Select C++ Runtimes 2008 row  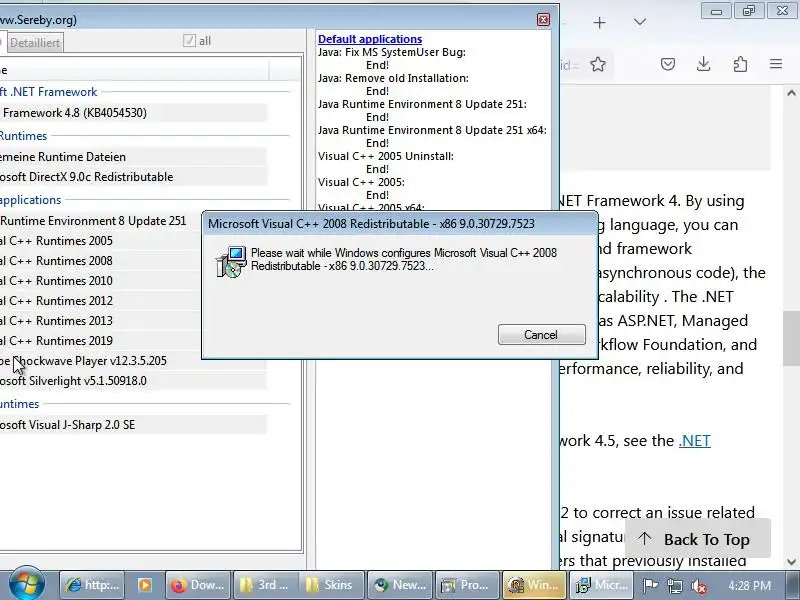pos(100,261)
